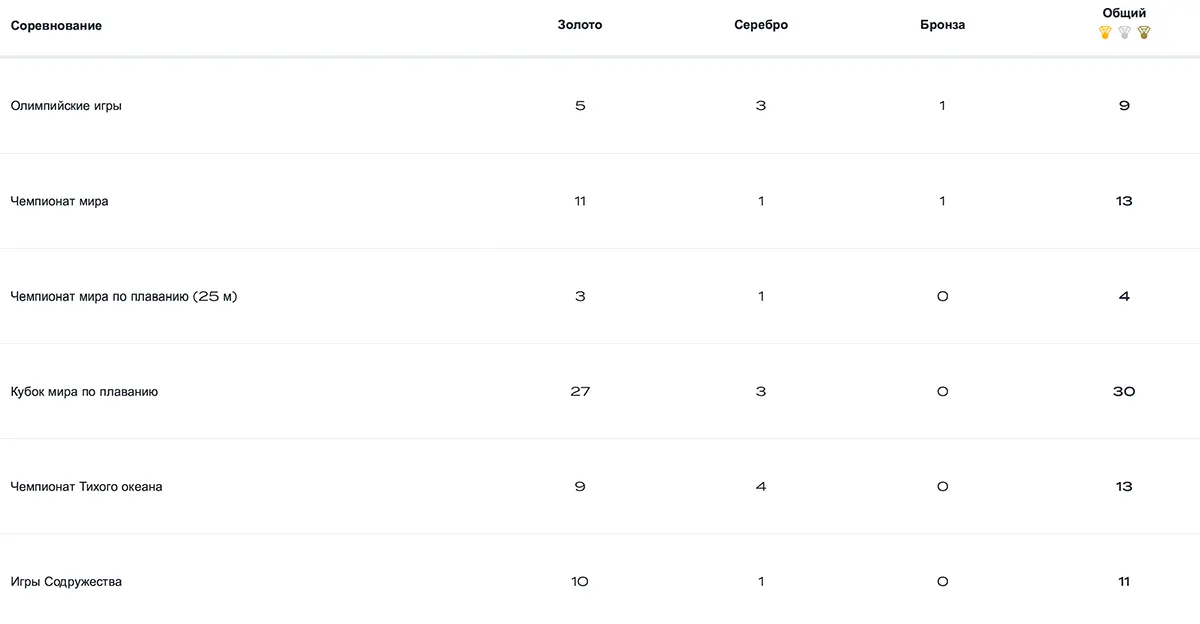
Task: Open the Олимпийские игры row
Action: click(66, 105)
